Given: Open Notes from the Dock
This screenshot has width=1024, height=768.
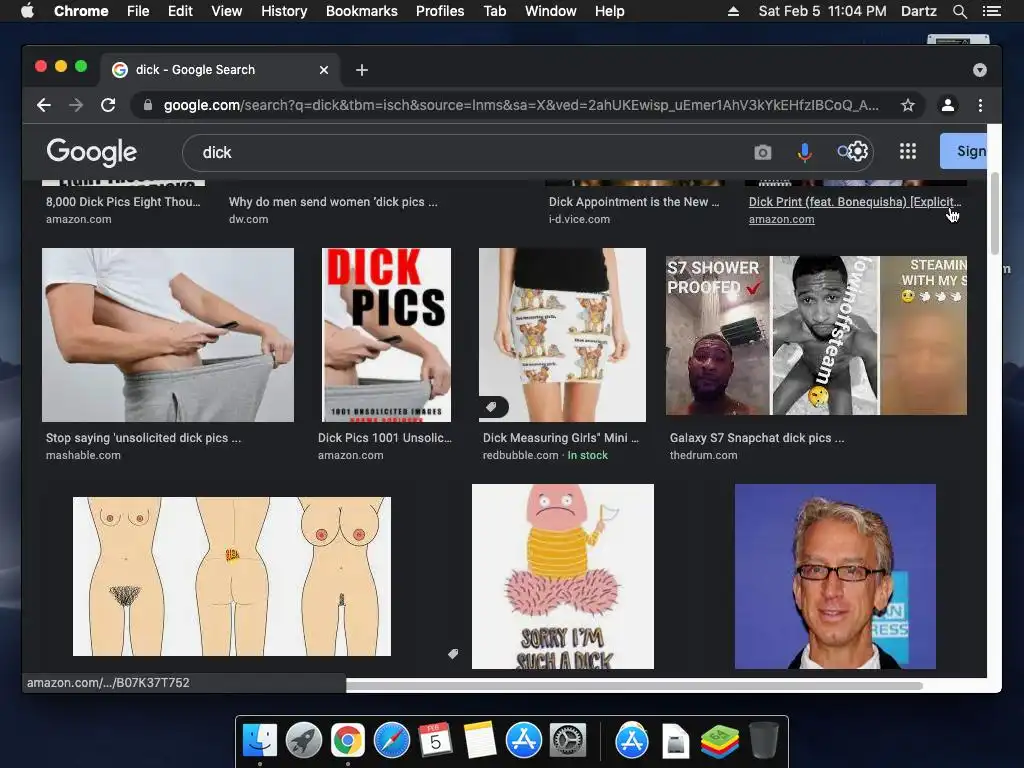Looking at the screenshot, I should coord(479,741).
